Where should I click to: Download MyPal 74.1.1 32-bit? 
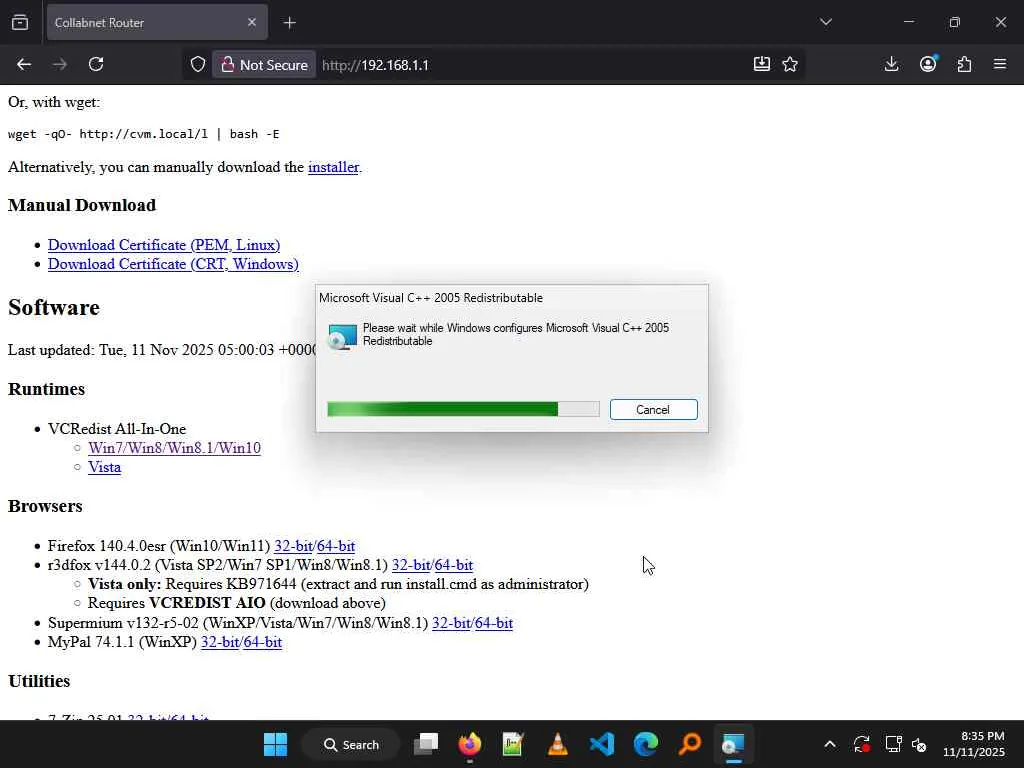220,642
